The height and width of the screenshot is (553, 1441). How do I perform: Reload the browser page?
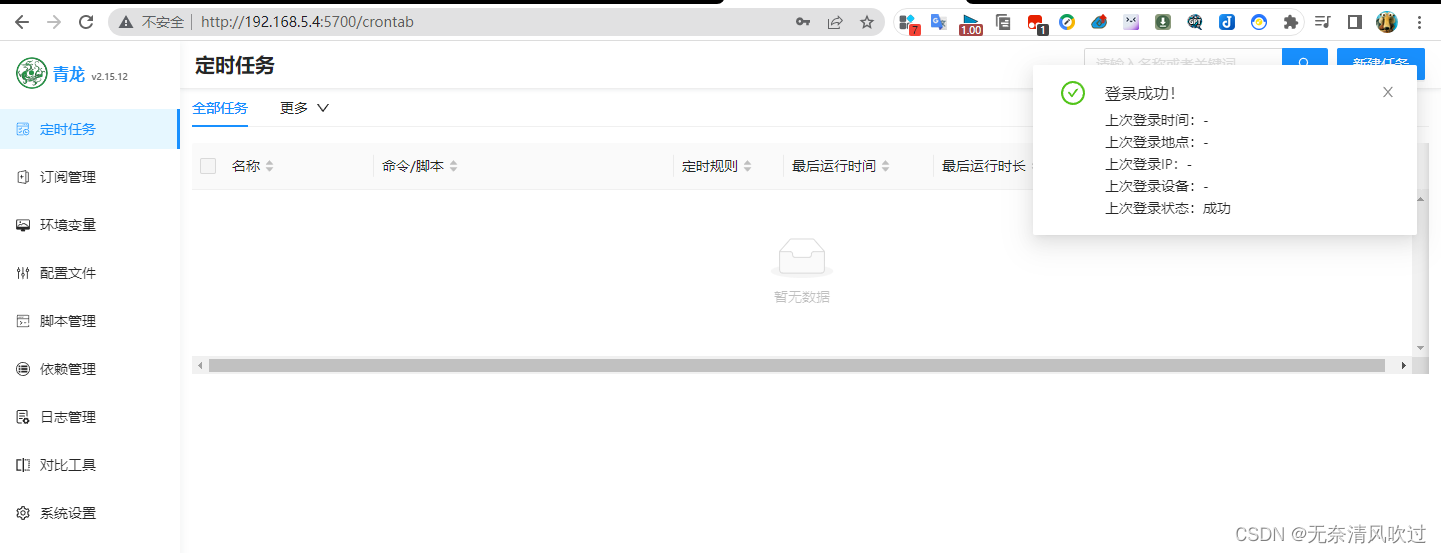click(86, 22)
